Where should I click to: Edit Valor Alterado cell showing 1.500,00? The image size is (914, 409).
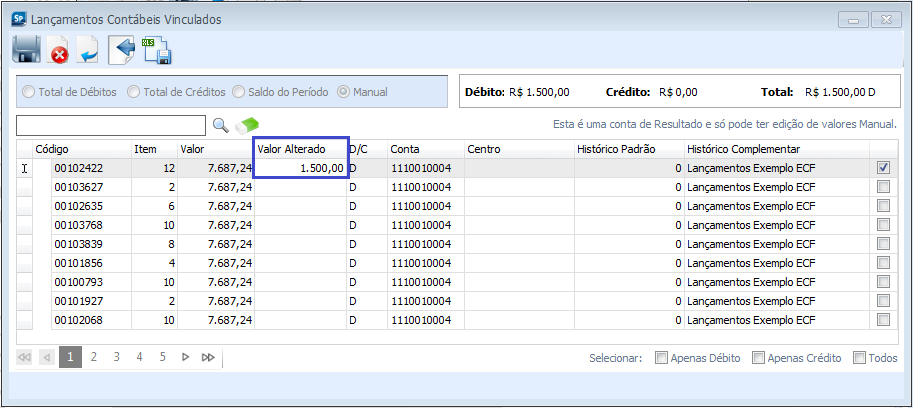pos(301,168)
